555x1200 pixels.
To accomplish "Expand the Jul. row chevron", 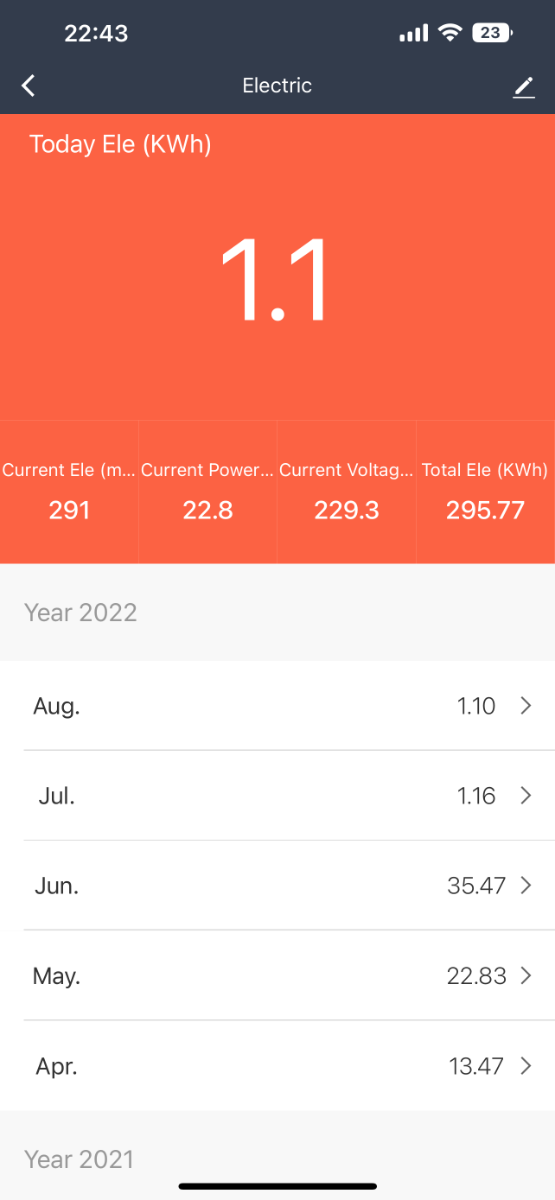I will (526, 796).
